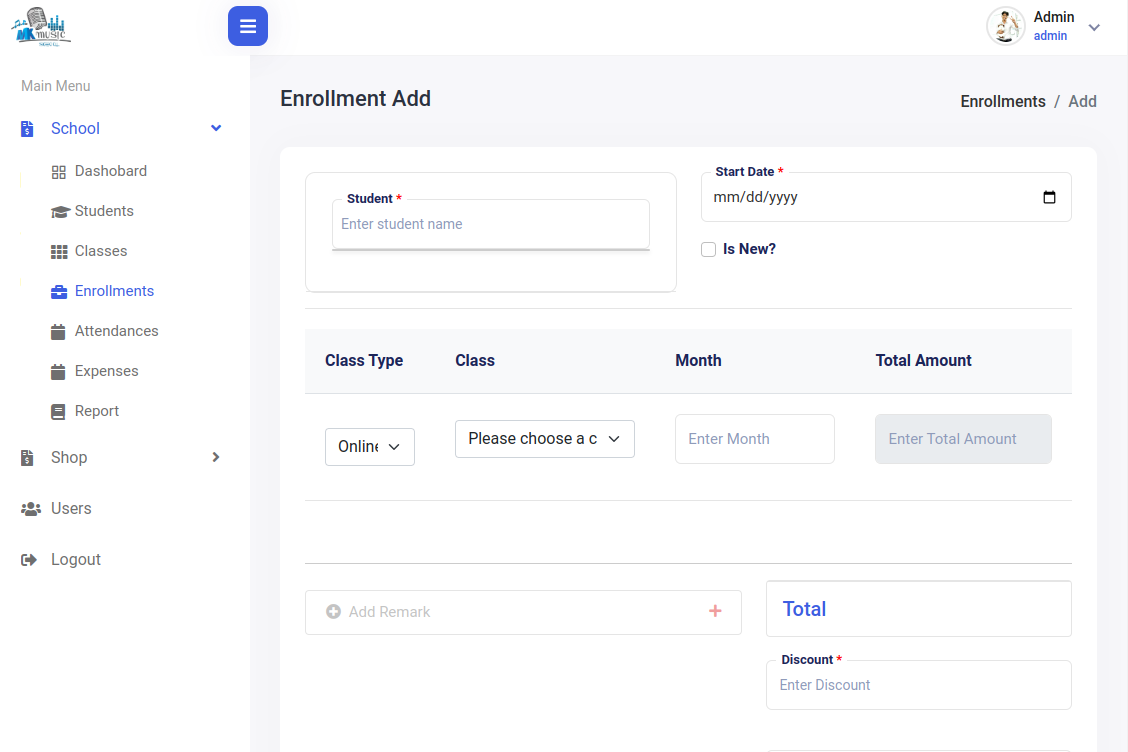Click the Users group icon
Screen dimensions: 1128x752
pos(30,509)
